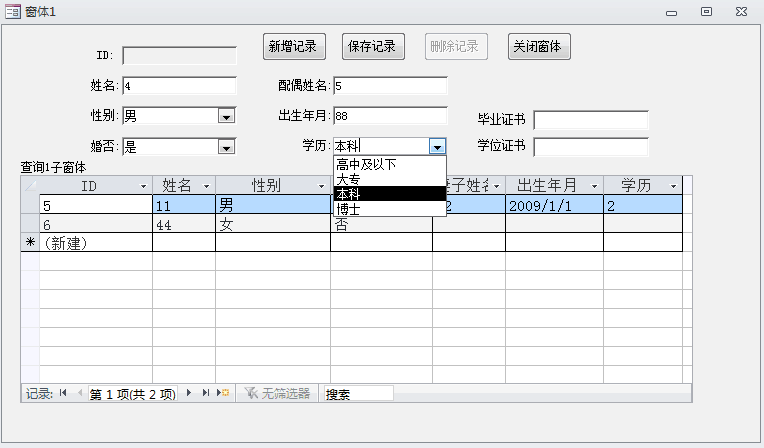
Task: Select row with ID 5 via row selector
Action: (x=30, y=204)
